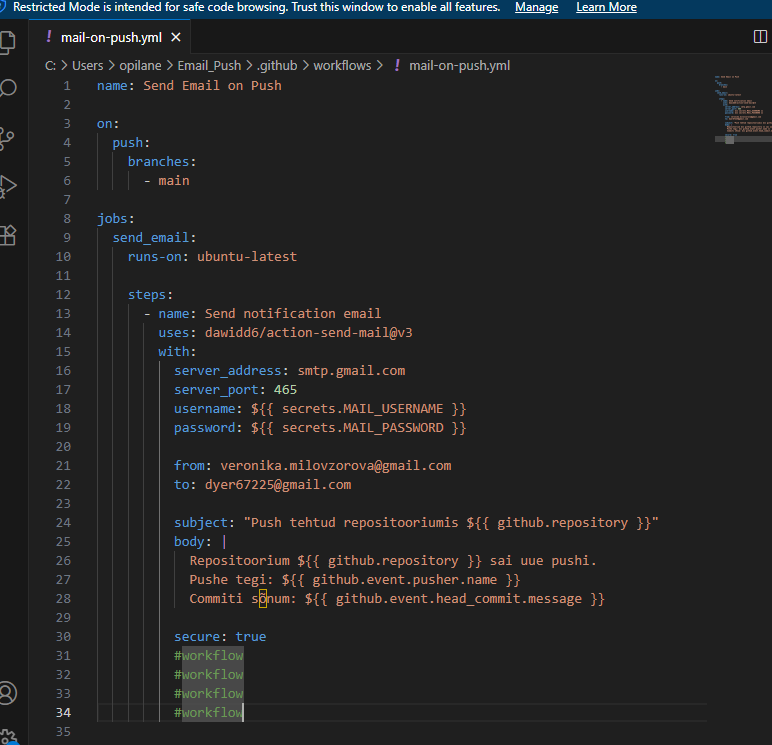Image resolution: width=772 pixels, height=745 pixels.
Task: Open the Source Control view
Action: [8, 137]
